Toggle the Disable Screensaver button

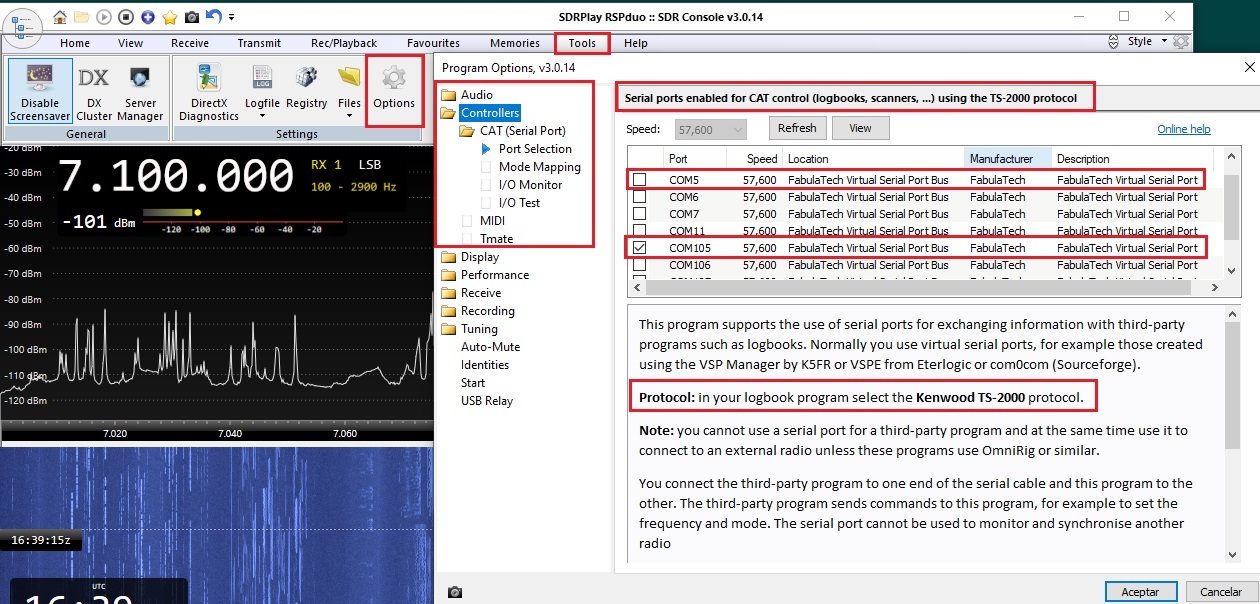41,91
